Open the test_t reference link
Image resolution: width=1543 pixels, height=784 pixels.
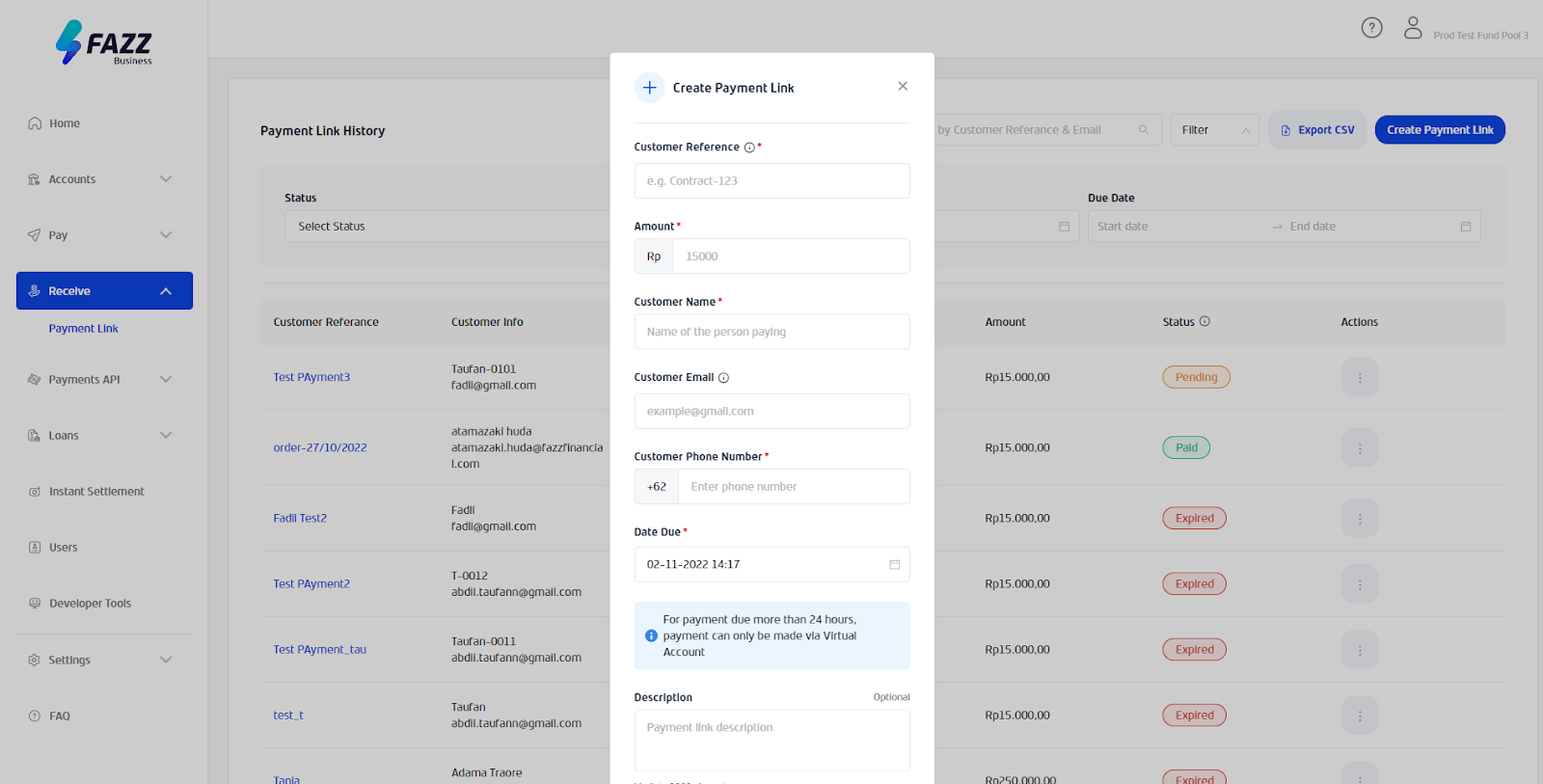click(x=288, y=716)
